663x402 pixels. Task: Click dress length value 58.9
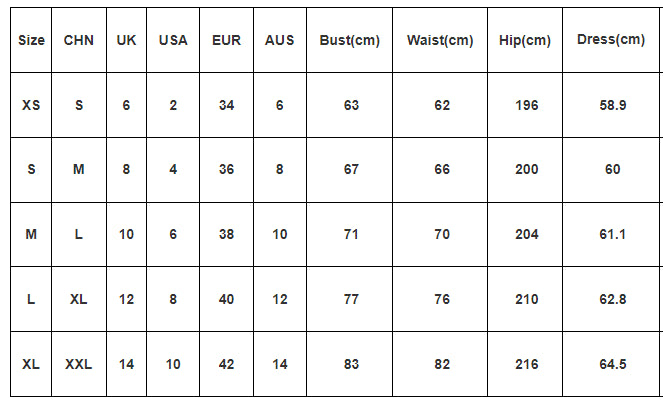pyautogui.click(x=612, y=105)
